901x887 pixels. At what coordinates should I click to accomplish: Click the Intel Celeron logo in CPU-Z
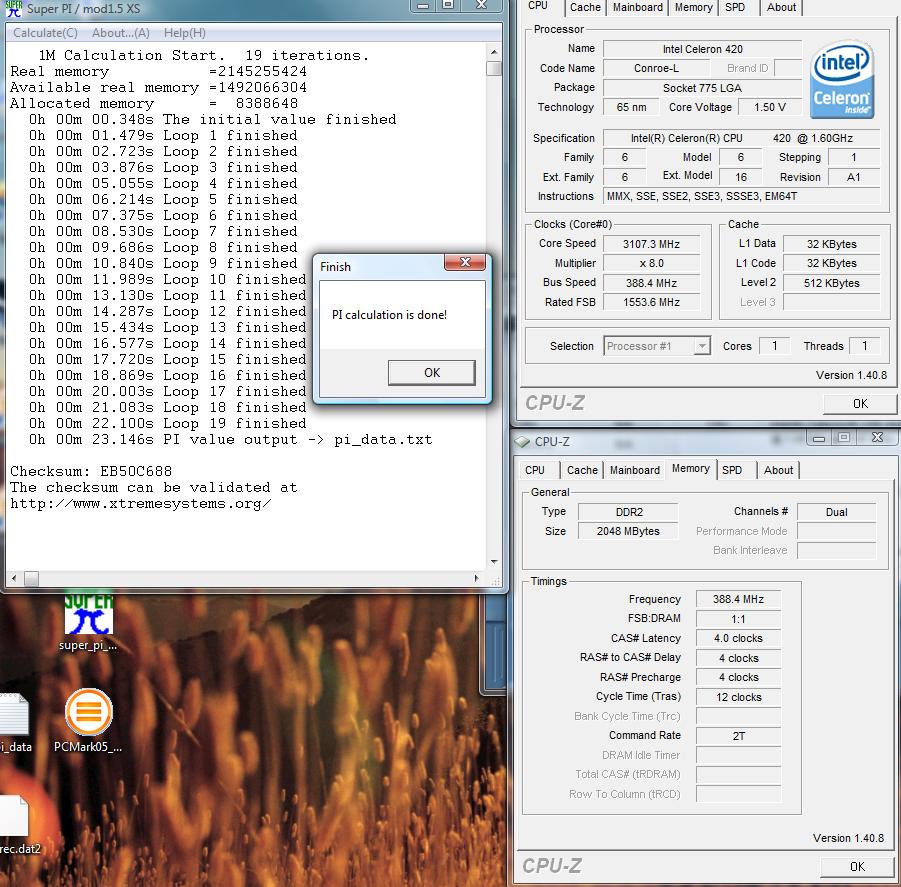842,80
